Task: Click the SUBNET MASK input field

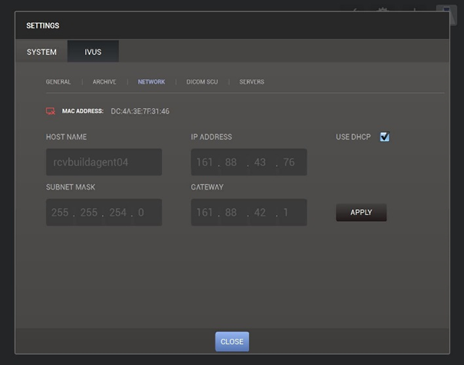Action: [104, 212]
